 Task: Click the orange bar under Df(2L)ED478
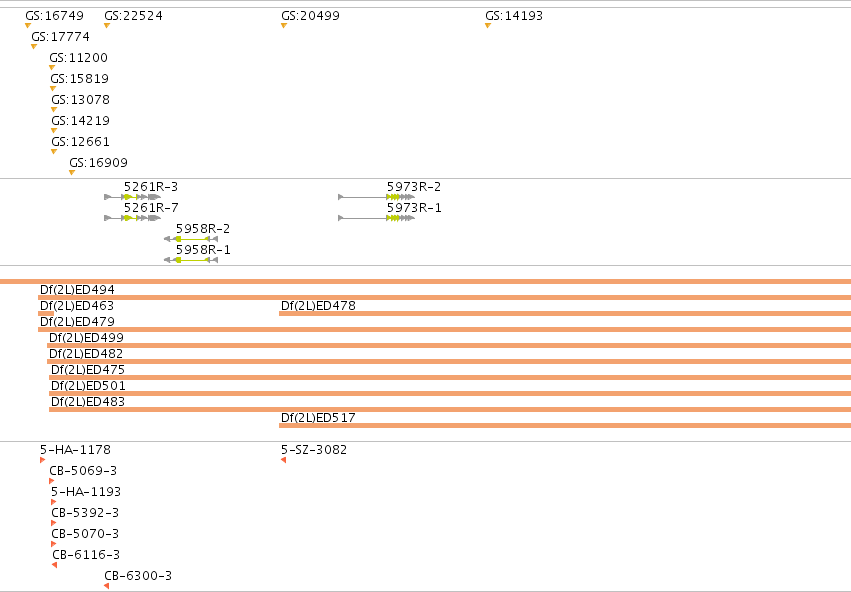click(x=565, y=314)
